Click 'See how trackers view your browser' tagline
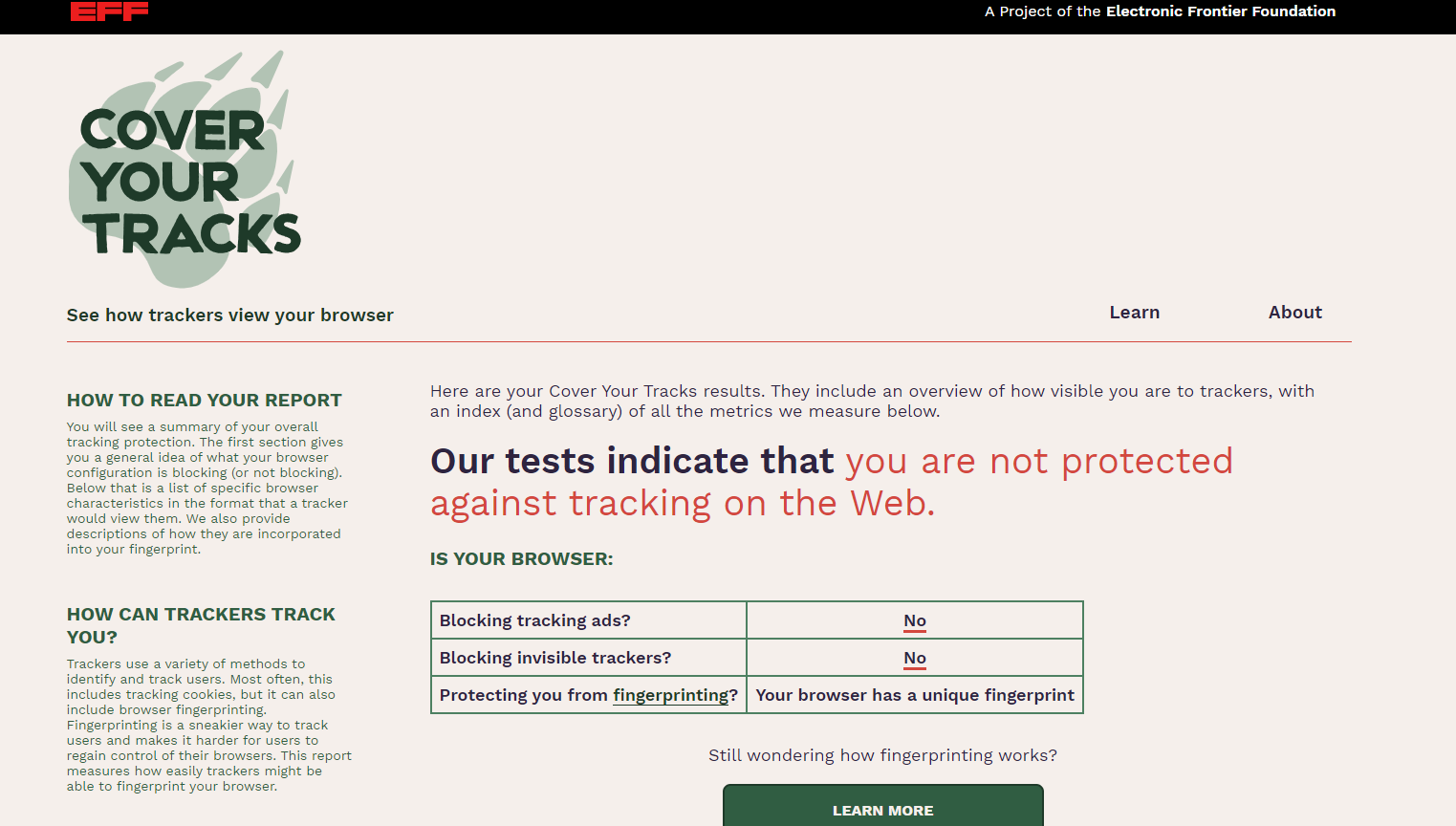The height and width of the screenshot is (826, 1456). click(230, 315)
